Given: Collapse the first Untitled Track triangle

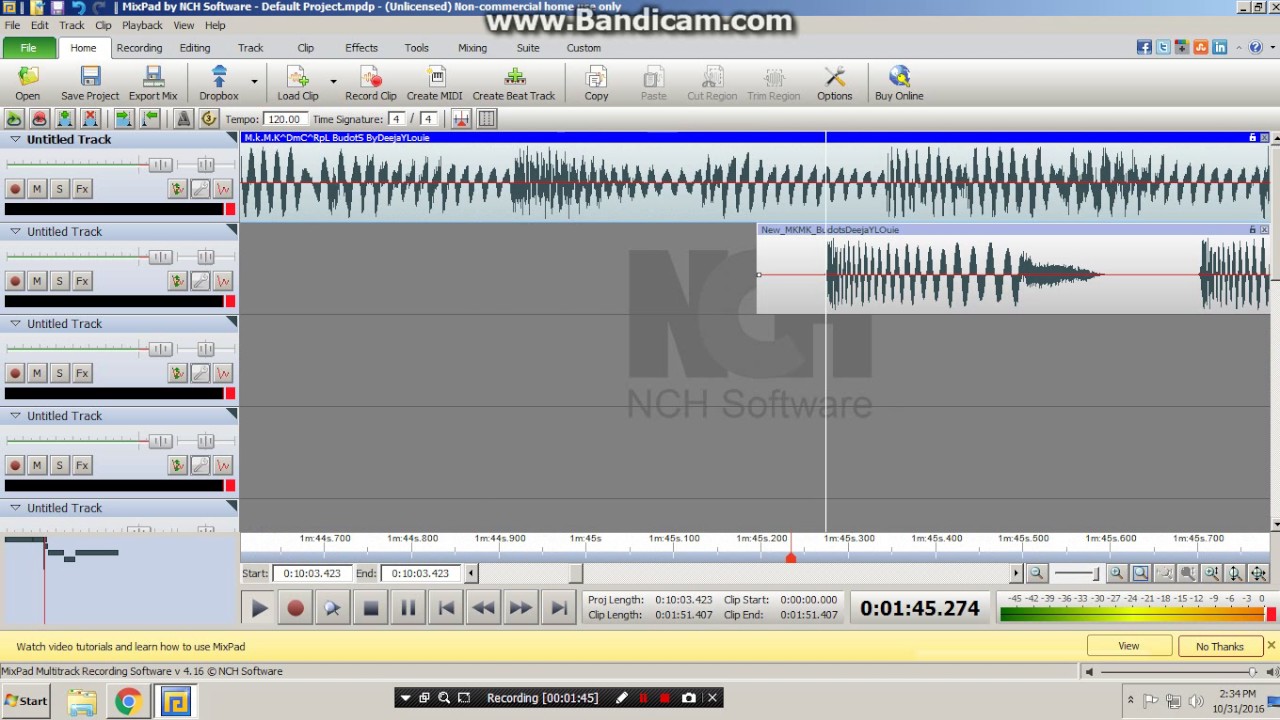Looking at the screenshot, I should (15, 140).
